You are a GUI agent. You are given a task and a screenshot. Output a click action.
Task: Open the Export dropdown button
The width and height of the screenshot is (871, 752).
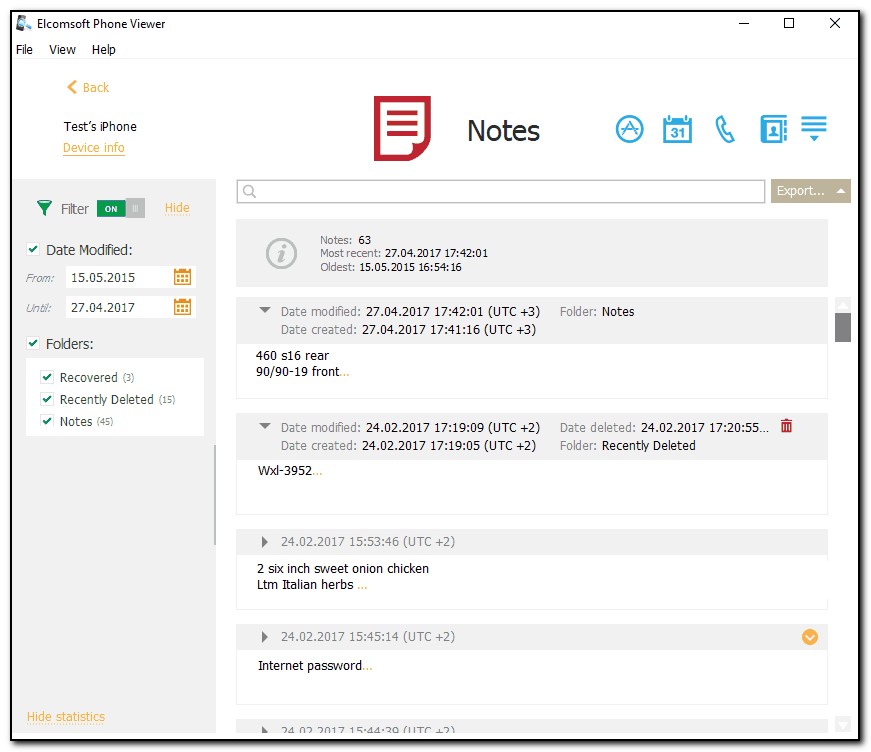(810, 191)
